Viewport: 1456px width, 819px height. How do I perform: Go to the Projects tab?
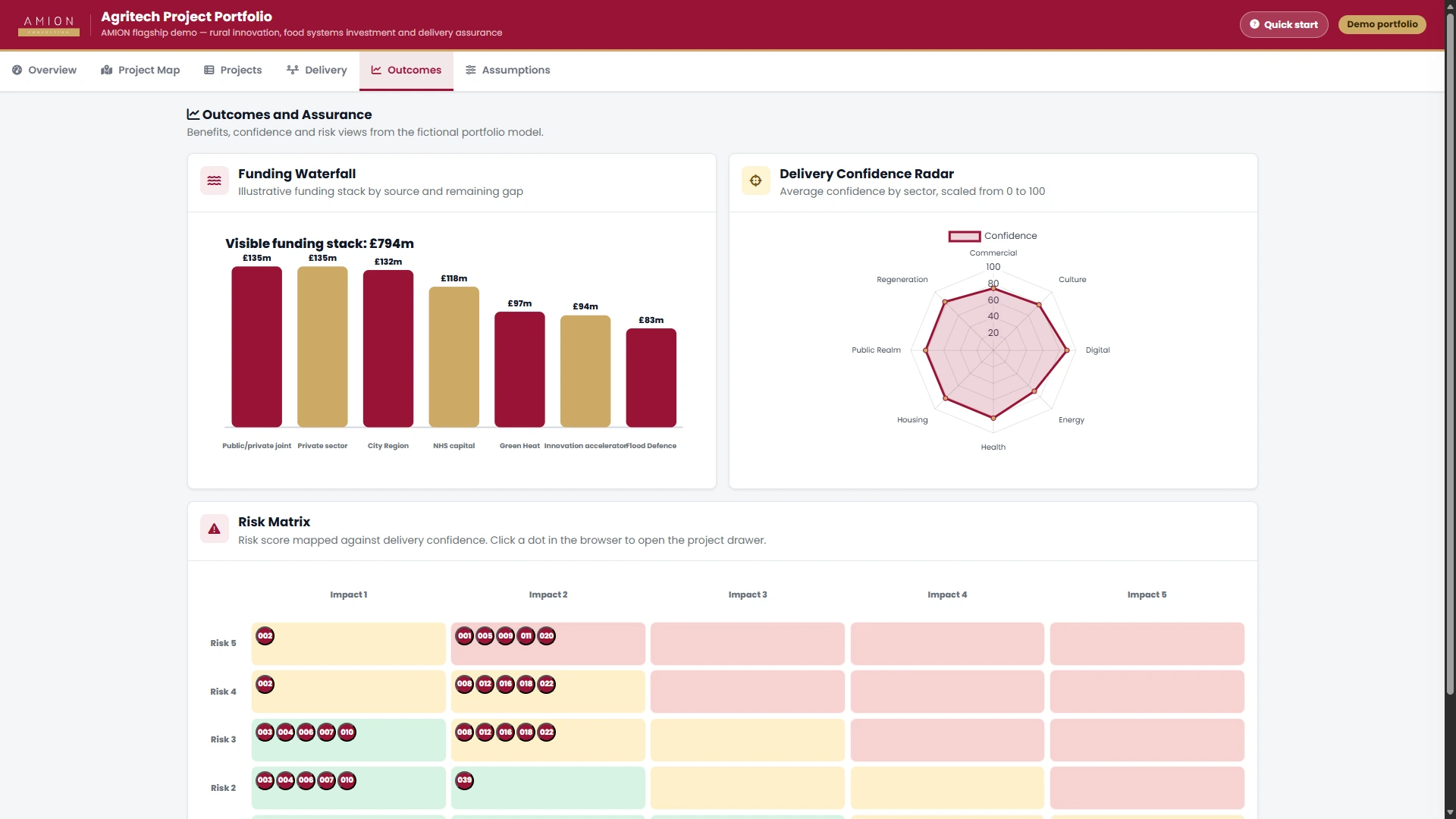pos(233,70)
